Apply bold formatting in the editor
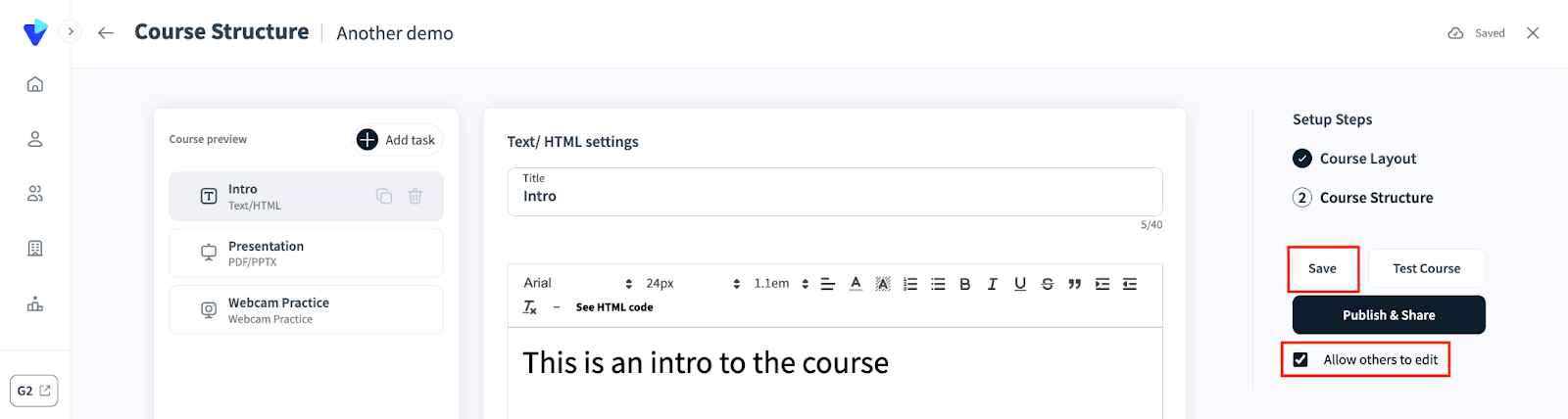 pos(965,284)
